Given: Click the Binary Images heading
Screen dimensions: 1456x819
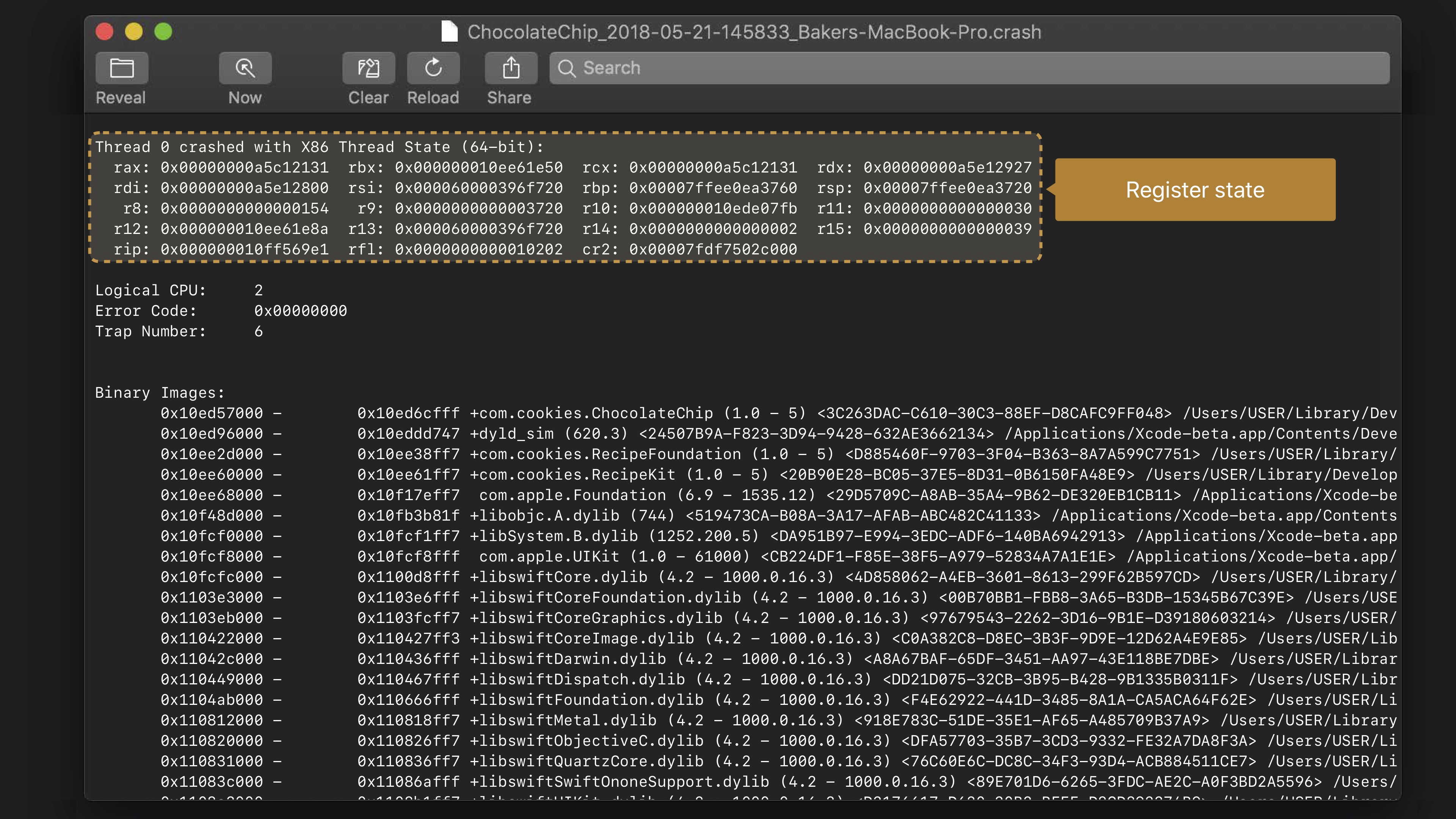Looking at the screenshot, I should pos(159,393).
